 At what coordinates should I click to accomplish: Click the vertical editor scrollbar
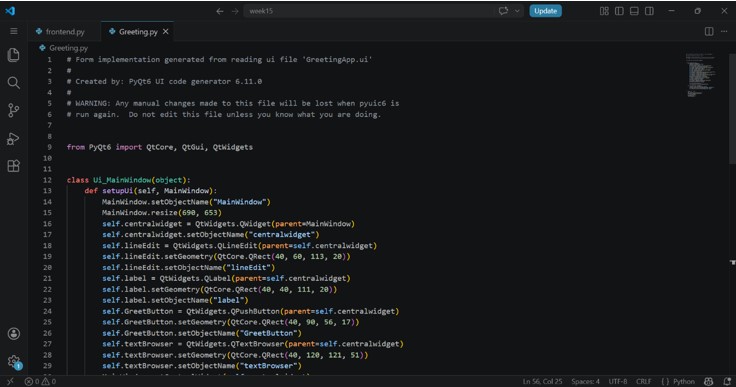point(732,109)
